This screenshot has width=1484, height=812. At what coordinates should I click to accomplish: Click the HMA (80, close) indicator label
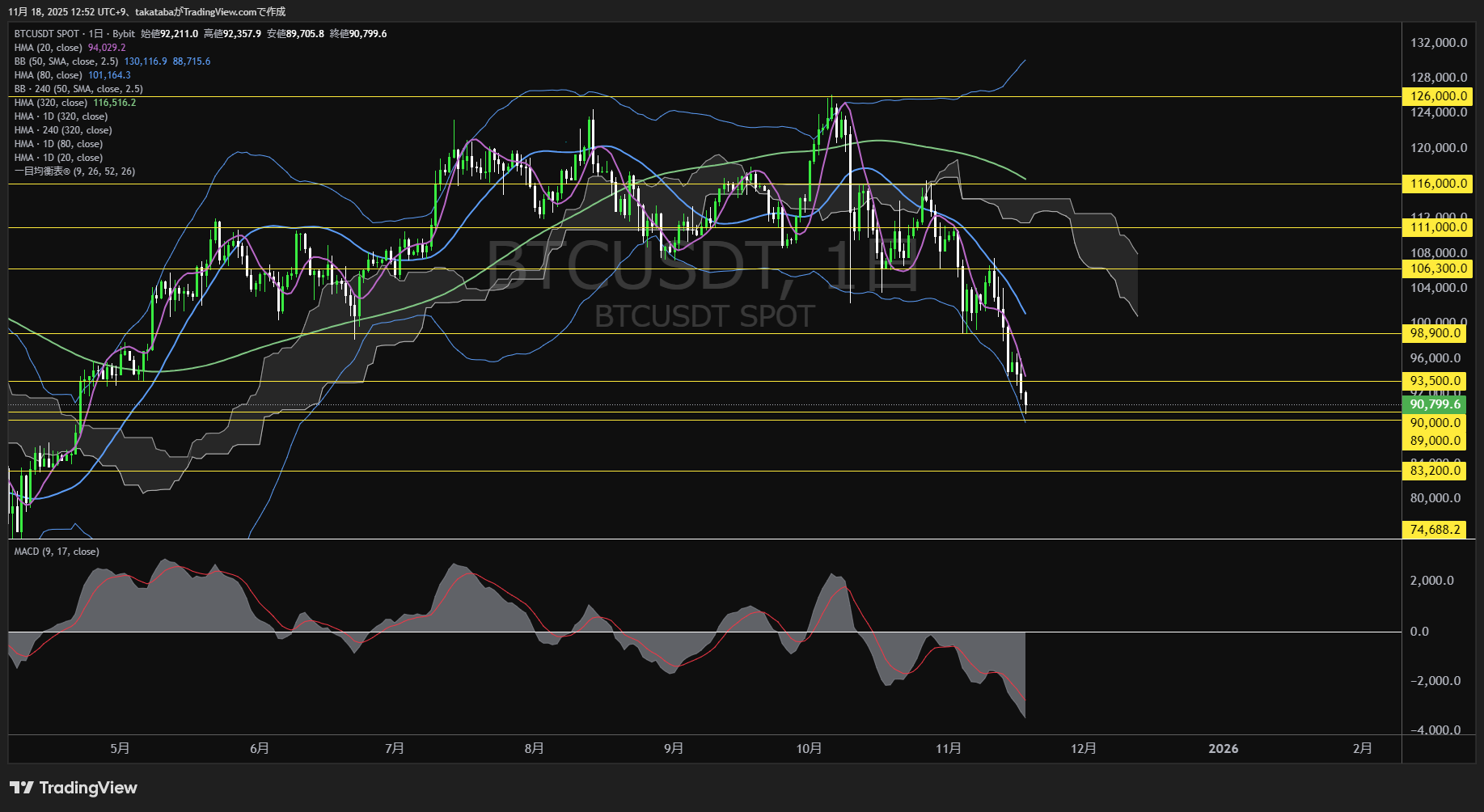(49, 75)
